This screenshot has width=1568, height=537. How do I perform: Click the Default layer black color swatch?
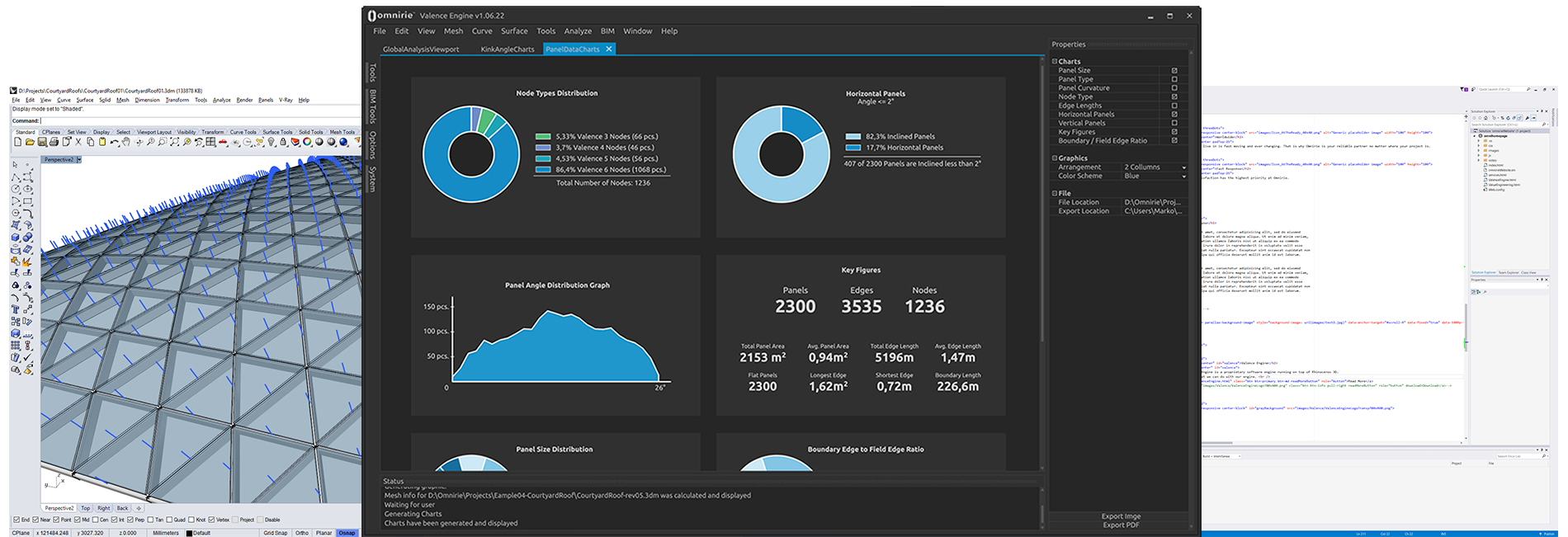[x=189, y=533]
